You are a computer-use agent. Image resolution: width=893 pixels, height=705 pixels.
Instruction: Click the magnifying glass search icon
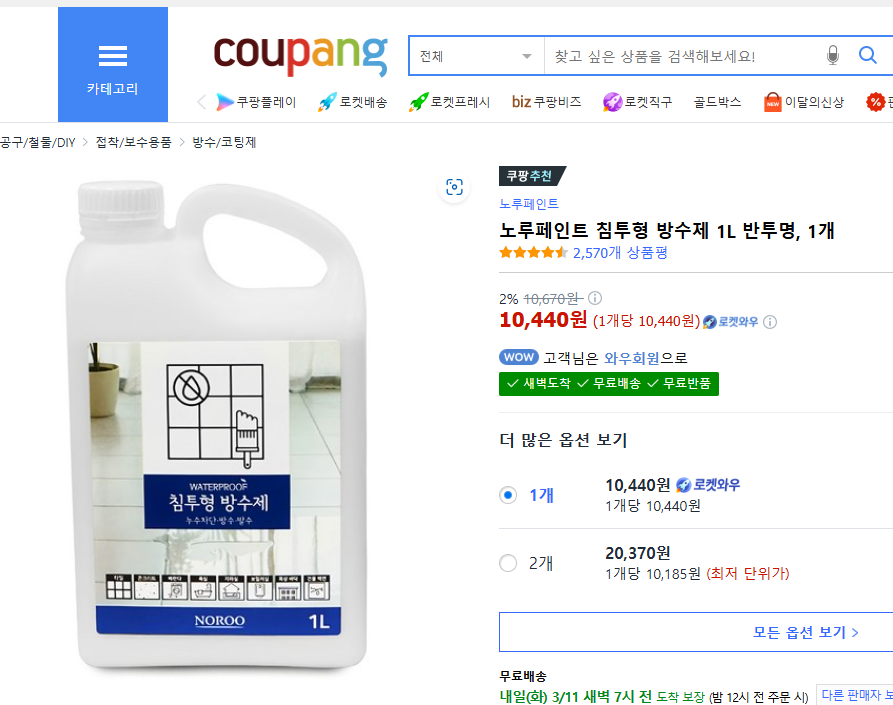point(868,56)
